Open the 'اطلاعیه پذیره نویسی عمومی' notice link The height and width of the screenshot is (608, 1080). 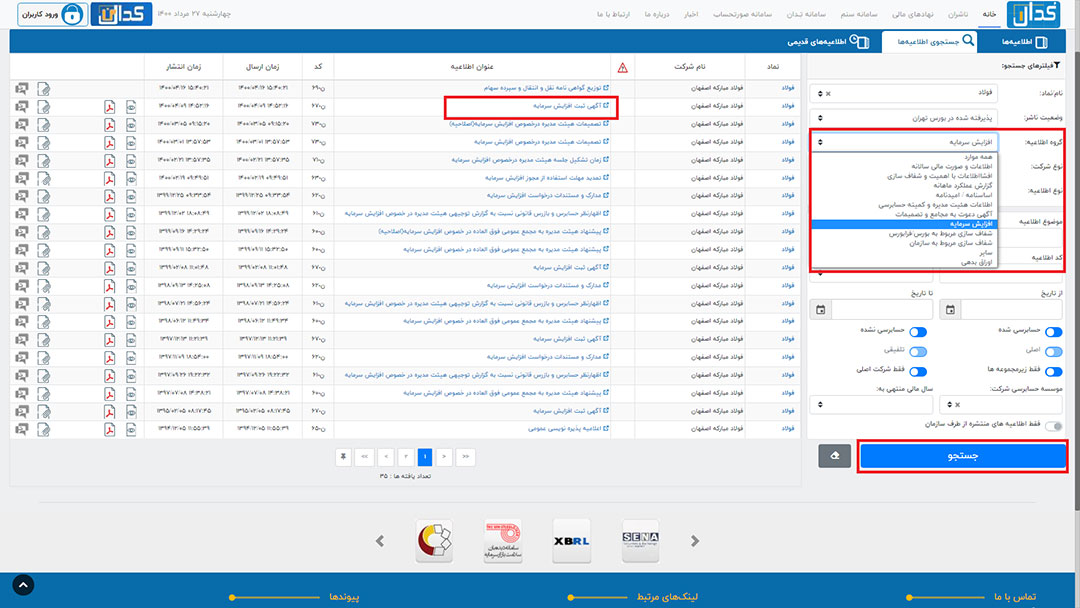pos(568,429)
